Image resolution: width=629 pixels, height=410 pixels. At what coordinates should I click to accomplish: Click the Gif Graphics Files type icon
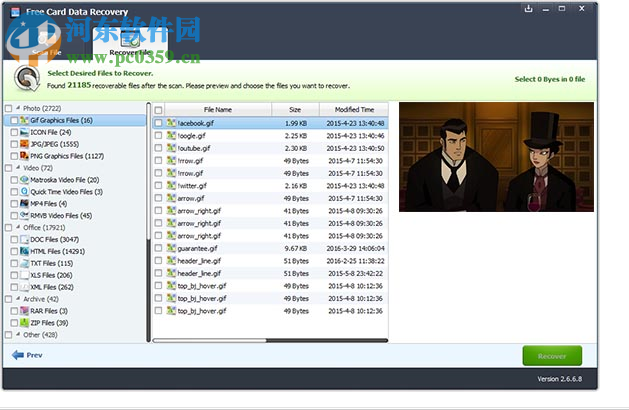pos(24,120)
